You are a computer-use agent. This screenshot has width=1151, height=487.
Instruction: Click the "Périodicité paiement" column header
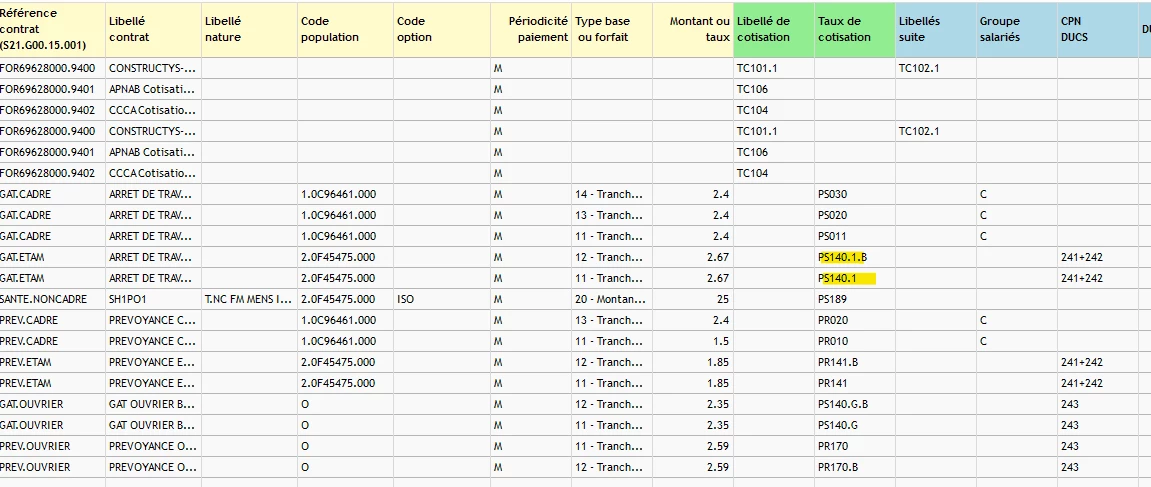click(531, 29)
